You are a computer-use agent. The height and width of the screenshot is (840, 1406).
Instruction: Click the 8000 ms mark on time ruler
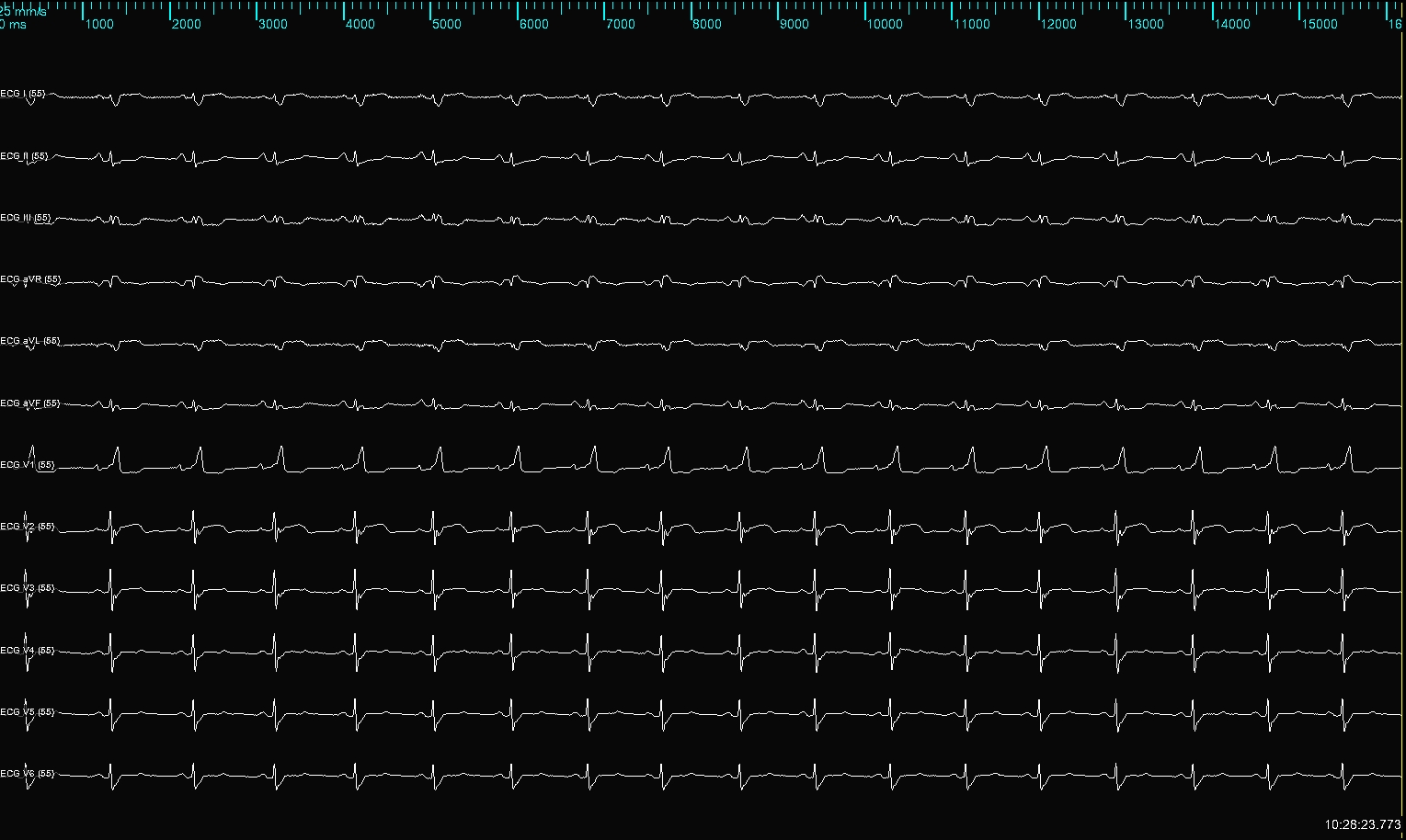click(707, 24)
